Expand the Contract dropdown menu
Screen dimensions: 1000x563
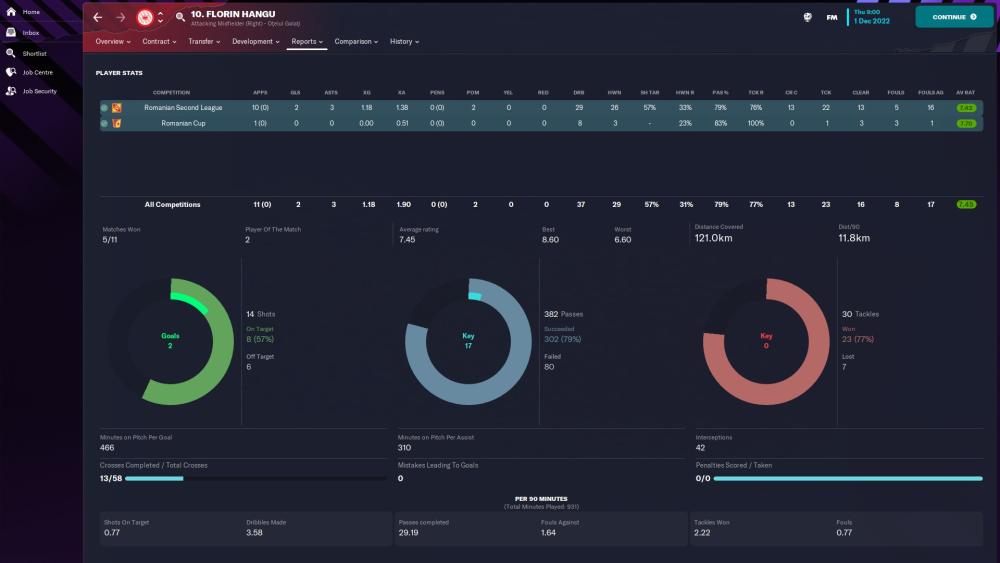pos(159,42)
